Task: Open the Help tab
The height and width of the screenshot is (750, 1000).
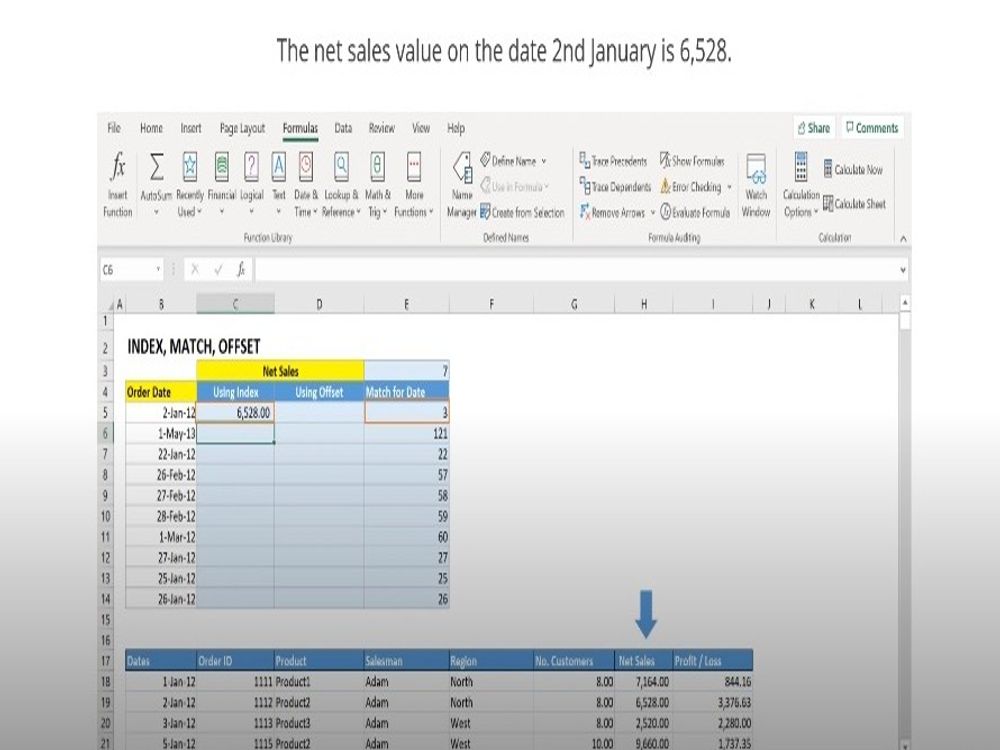Action: [x=455, y=128]
